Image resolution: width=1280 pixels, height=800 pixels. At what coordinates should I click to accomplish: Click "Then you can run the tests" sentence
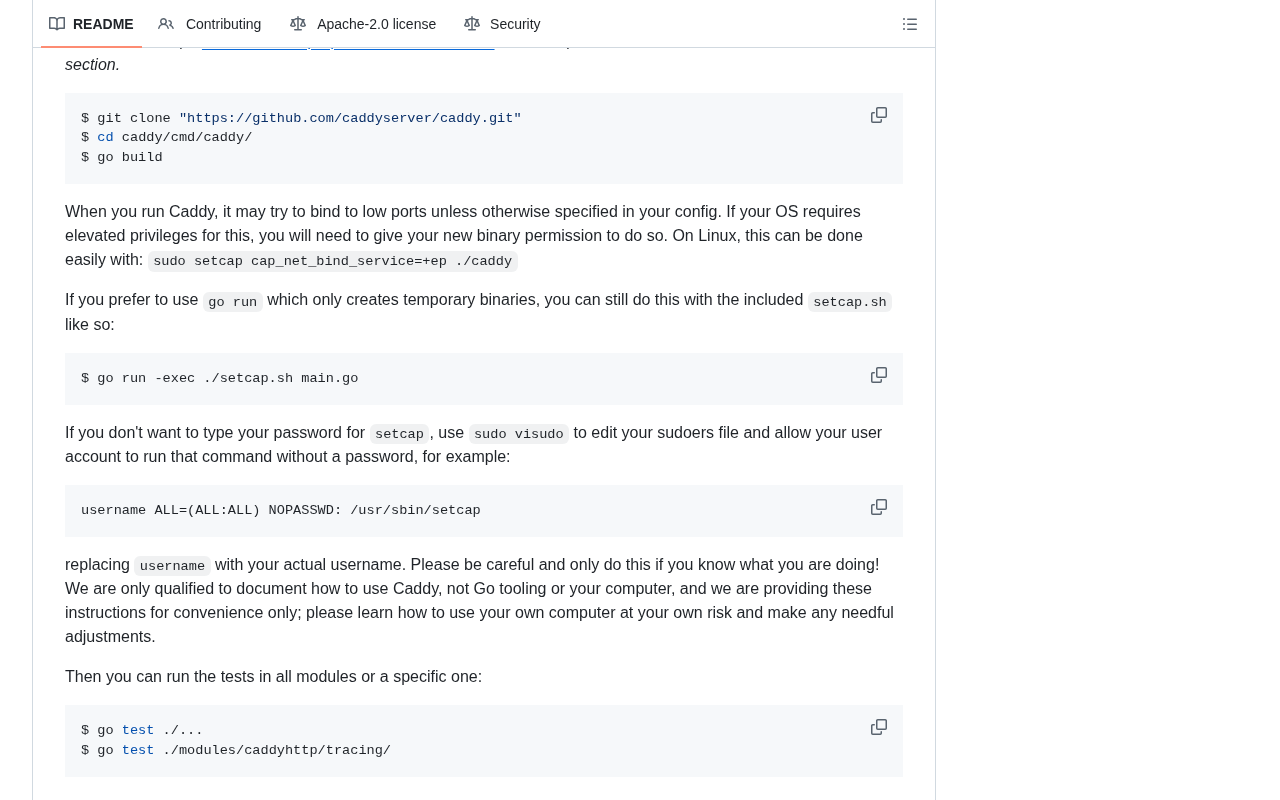[x=273, y=677]
